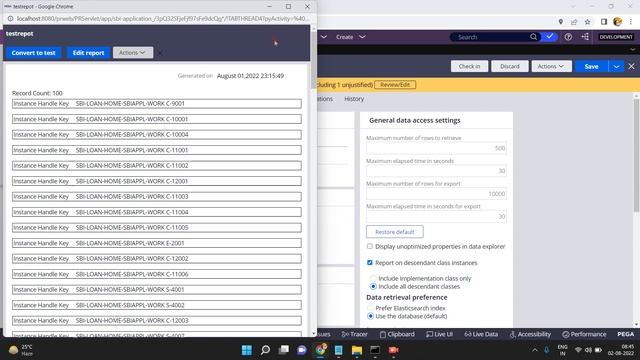Select row with WORK S-4002
Screen dimensions: 640x360
pyautogui.click(x=157, y=305)
